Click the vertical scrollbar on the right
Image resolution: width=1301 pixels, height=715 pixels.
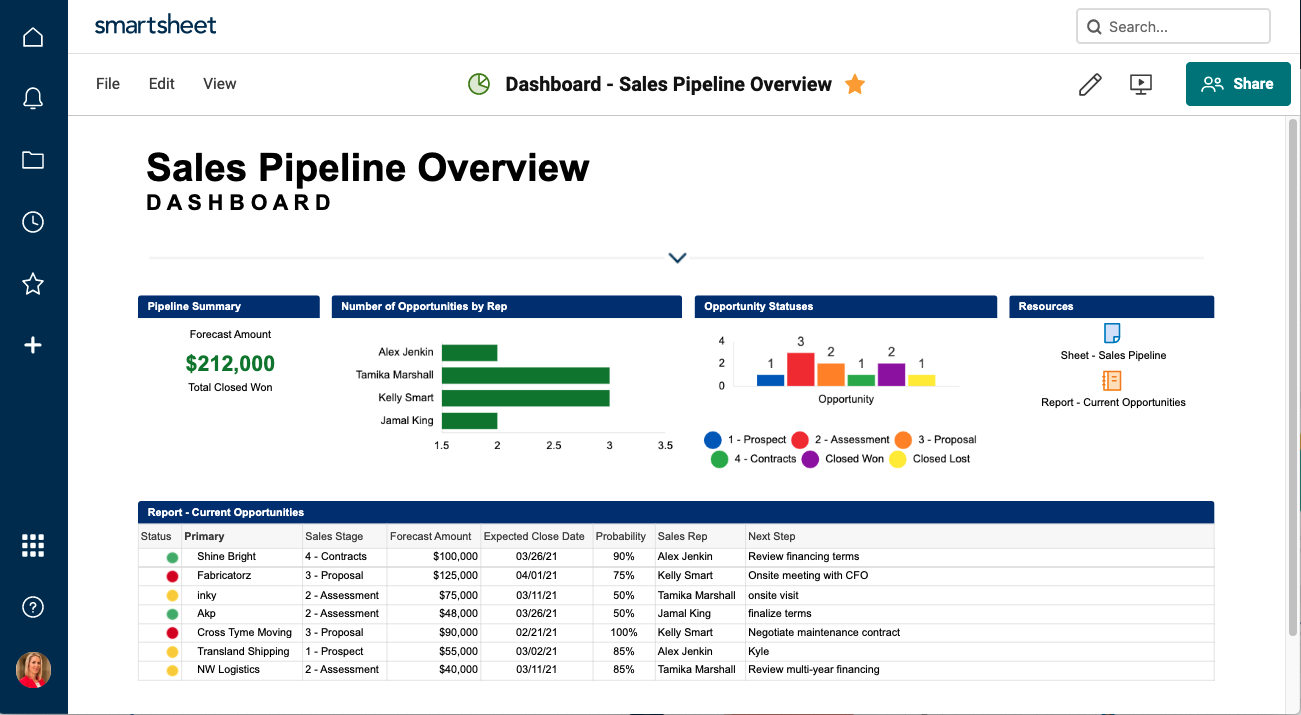1294,375
